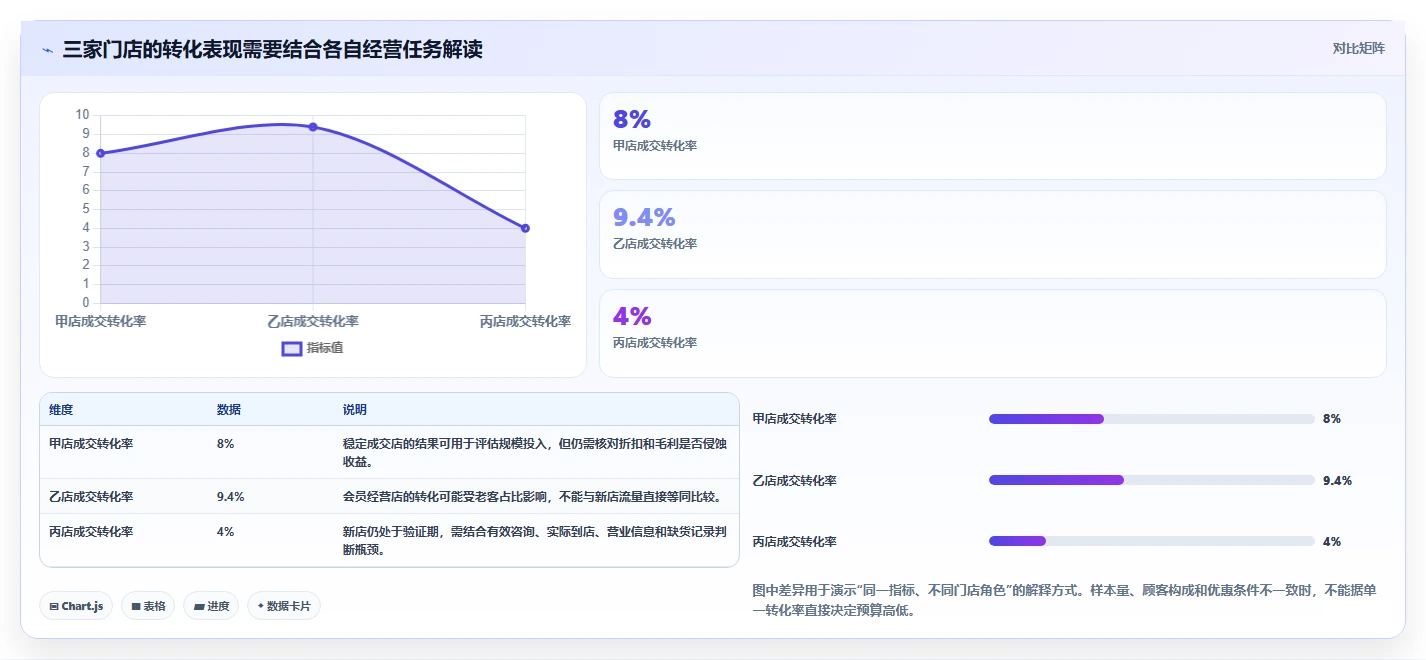This screenshot has width=1426, height=660.
Task: Select the 8% 甲店成交转化率 data card
Action: (x=992, y=136)
